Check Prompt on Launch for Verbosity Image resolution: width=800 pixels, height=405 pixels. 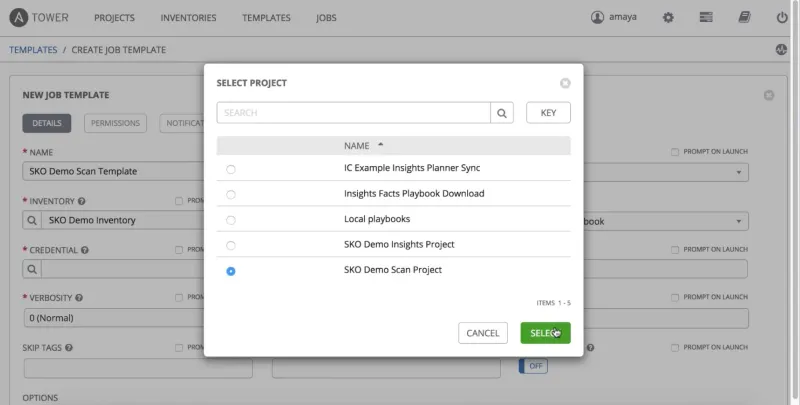tap(179, 297)
